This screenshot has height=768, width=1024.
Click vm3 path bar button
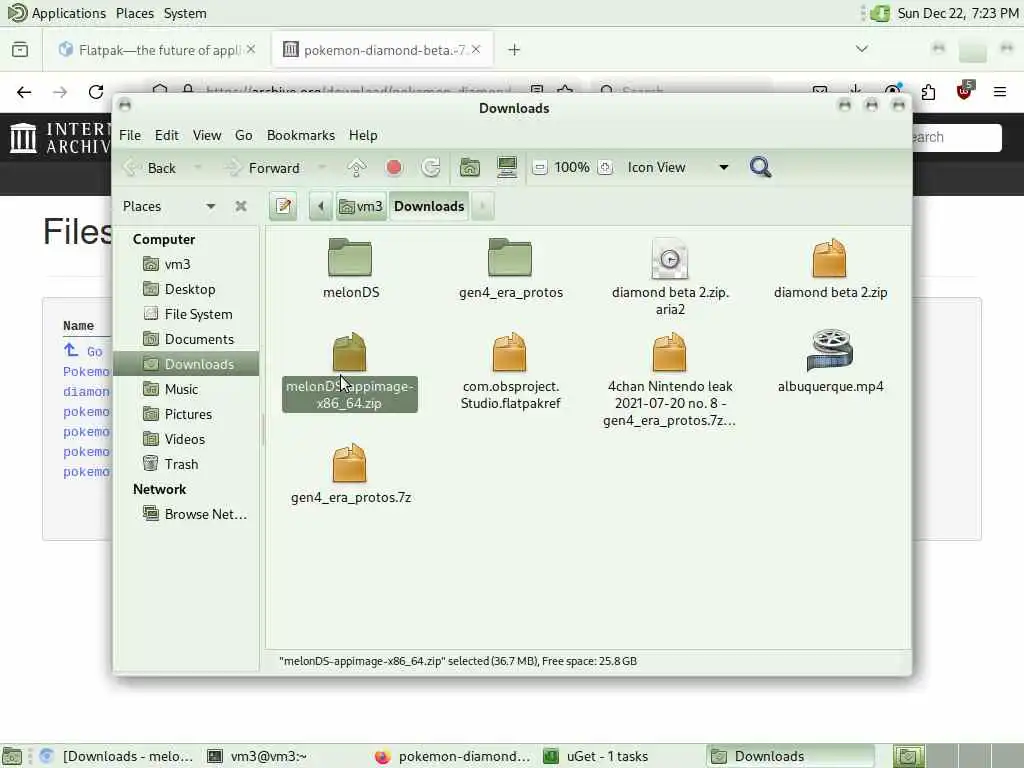[x=361, y=206]
